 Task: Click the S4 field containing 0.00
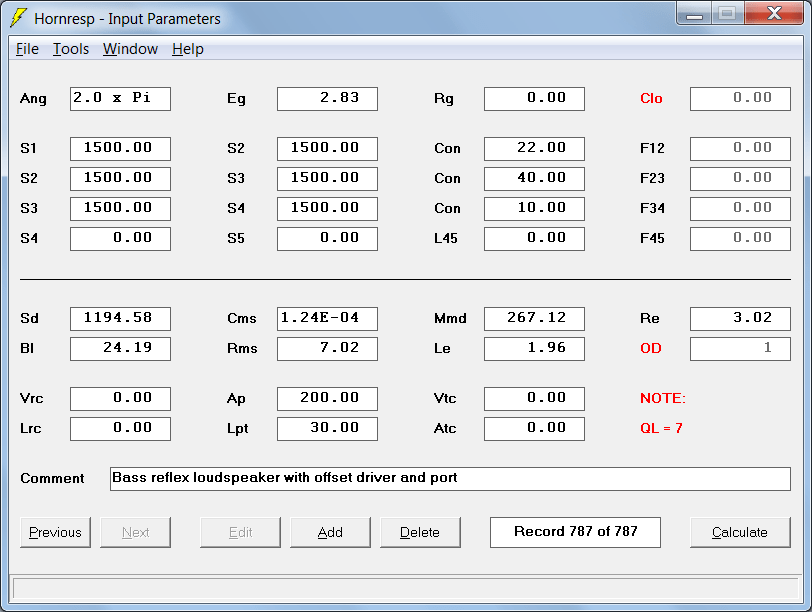point(120,239)
